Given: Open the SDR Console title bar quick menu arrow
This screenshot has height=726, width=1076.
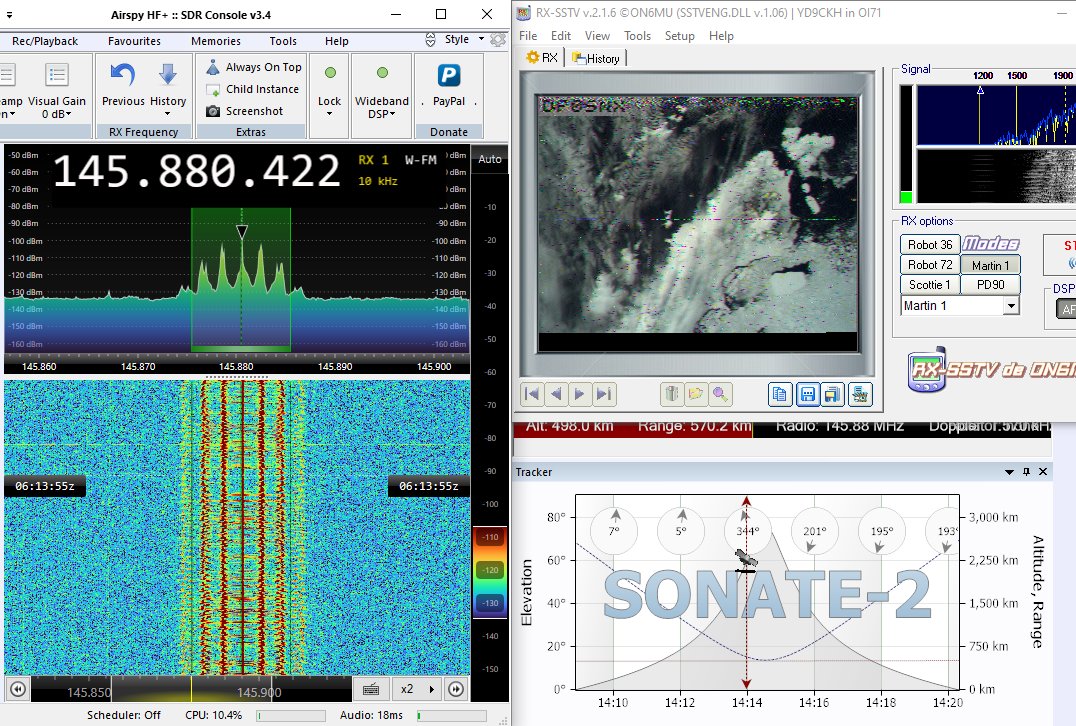Looking at the screenshot, I should point(10,14).
